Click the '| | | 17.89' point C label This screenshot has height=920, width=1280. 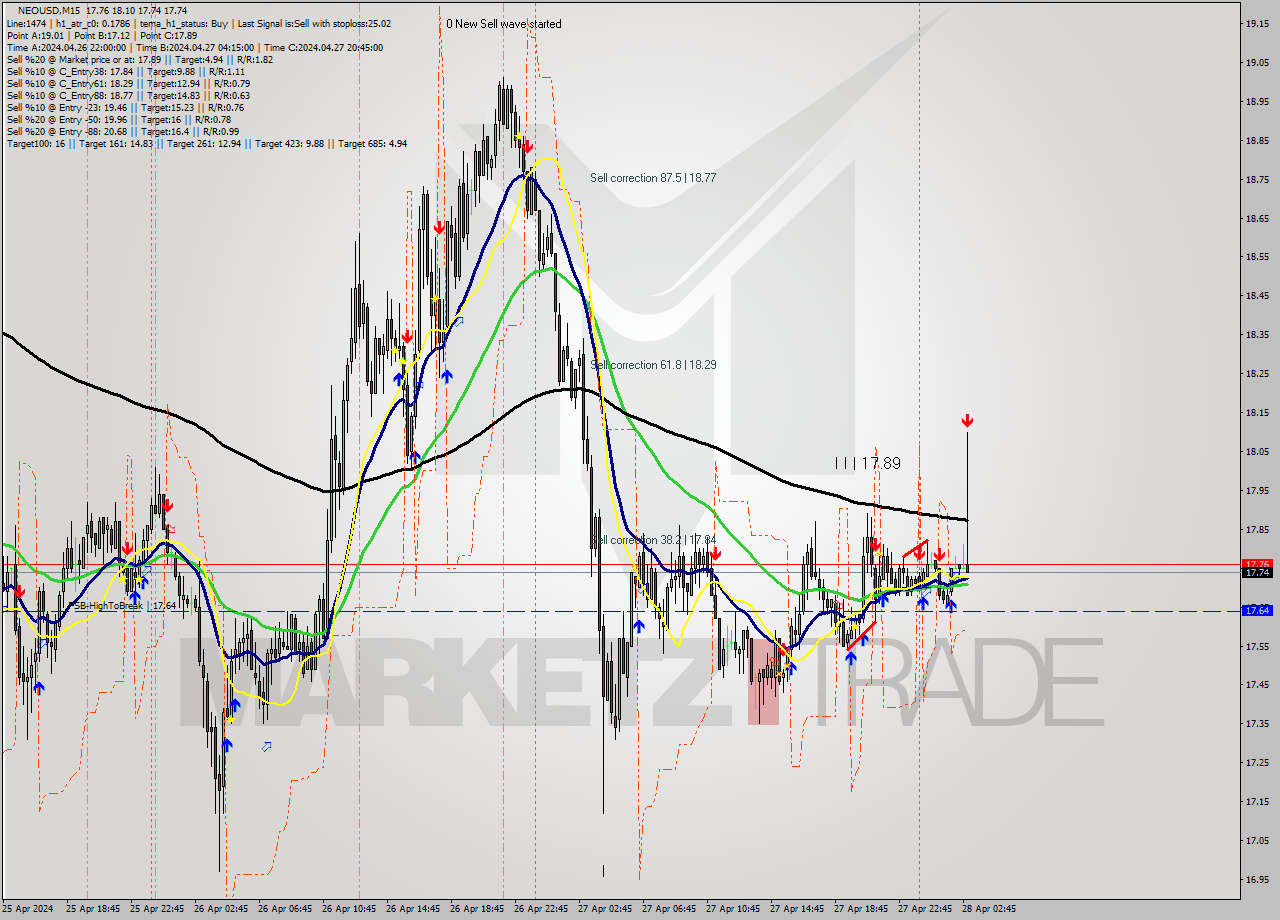(868, 463)
